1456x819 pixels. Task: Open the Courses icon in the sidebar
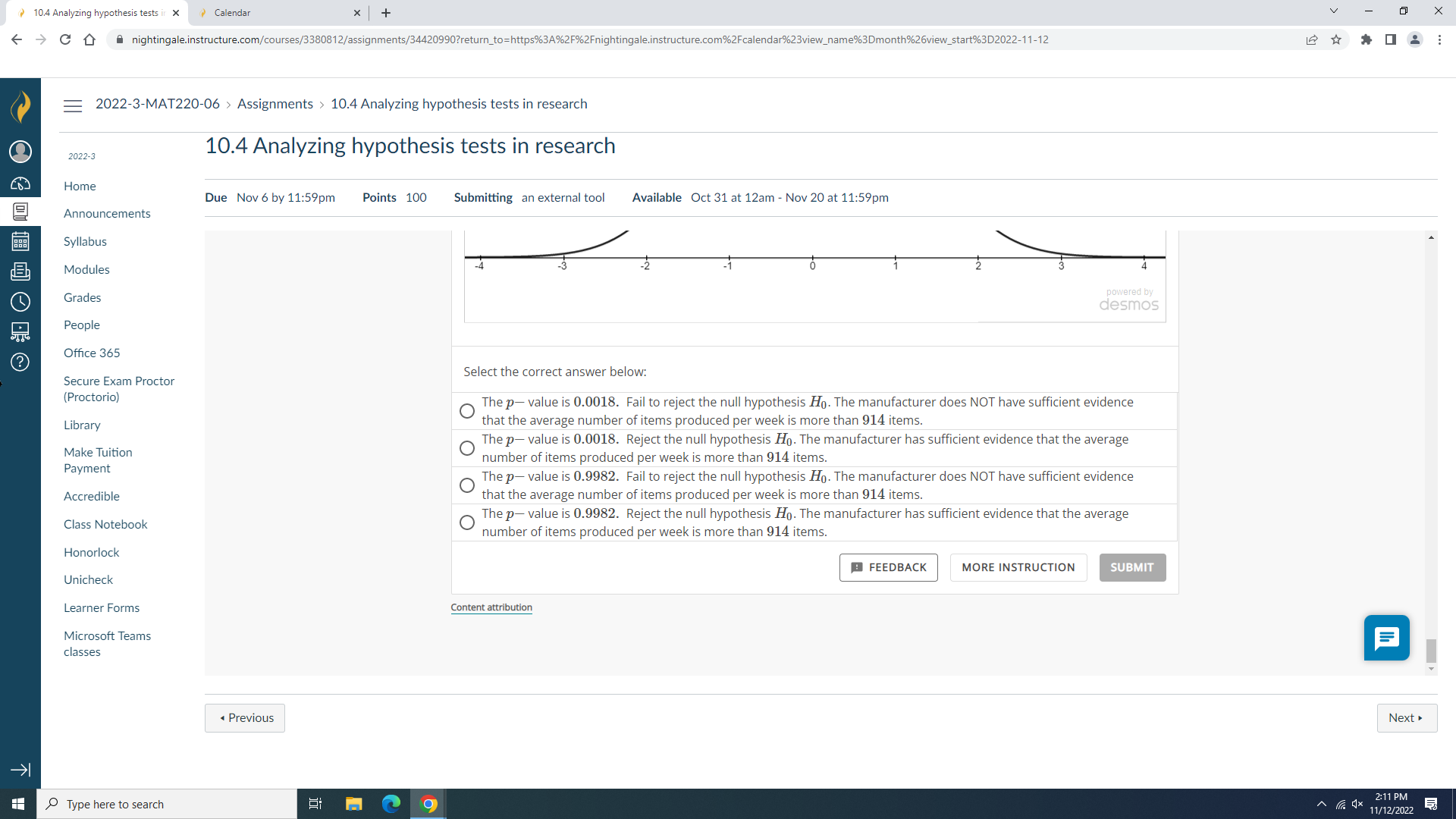point(20,212)
